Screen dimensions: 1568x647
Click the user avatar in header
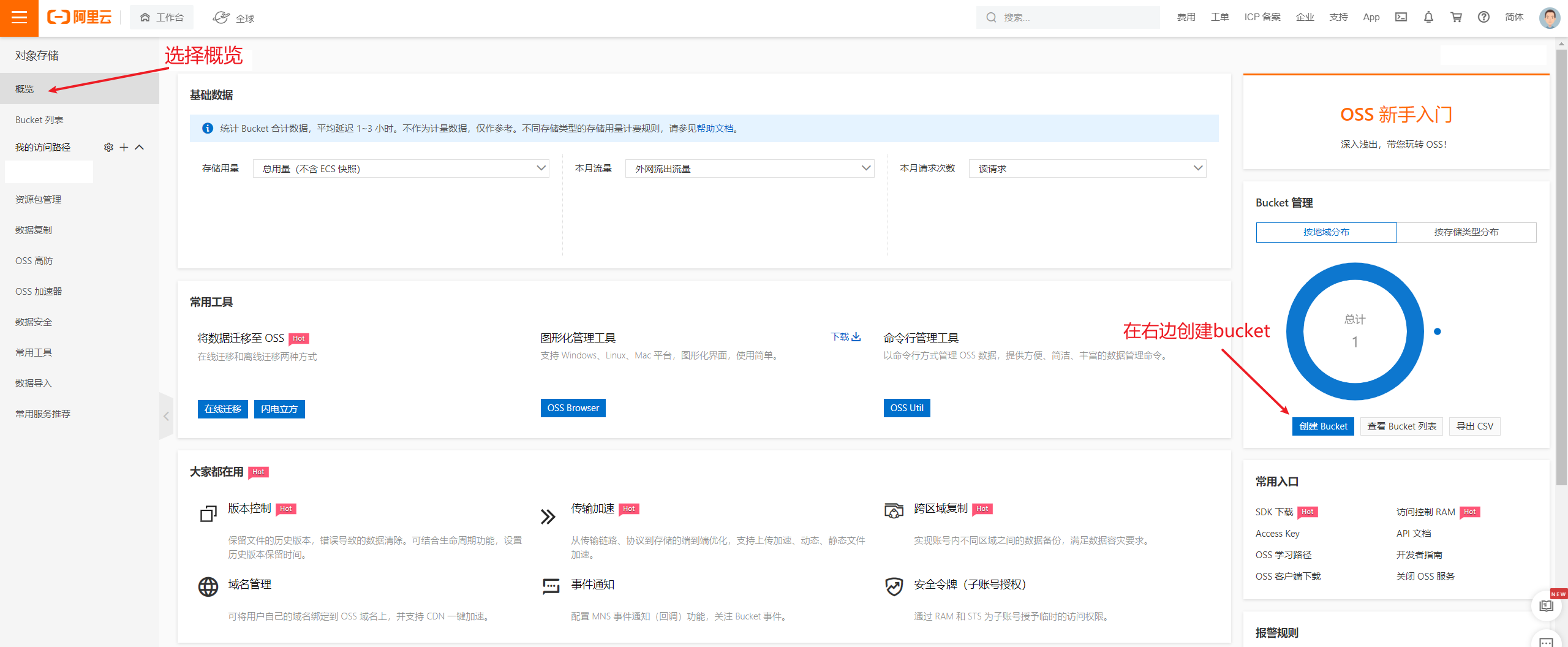coord(1549,18)
